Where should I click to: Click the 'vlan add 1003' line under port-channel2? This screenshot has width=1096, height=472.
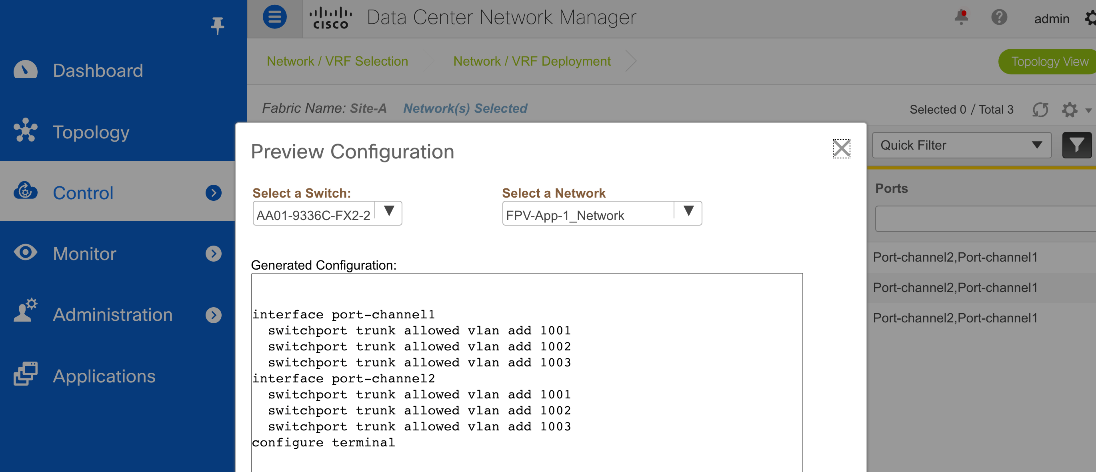tap(419, 427)
